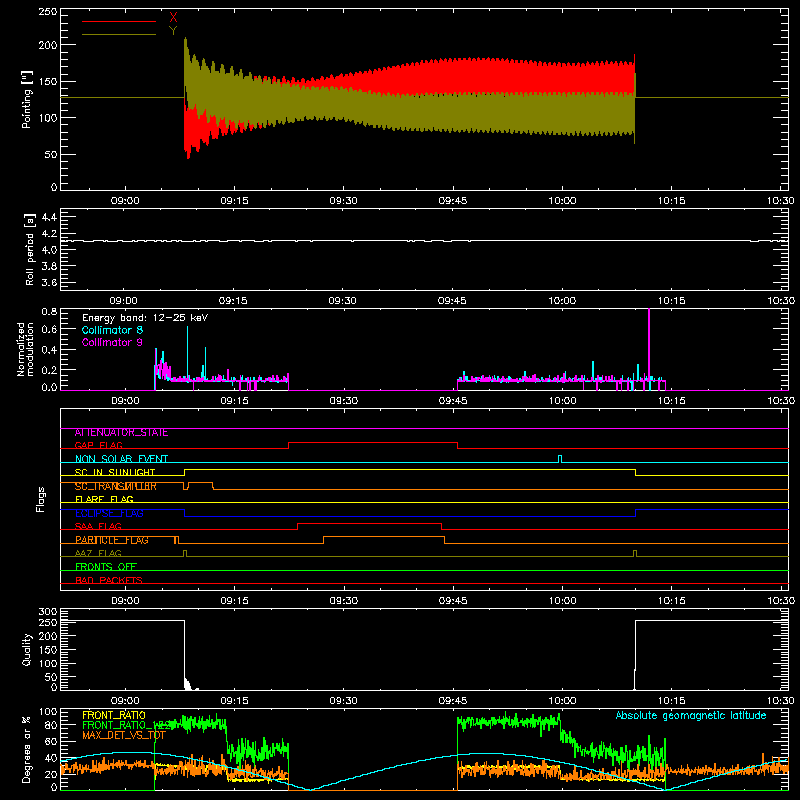Select the FLARE_FLAG label

(104, 499)
